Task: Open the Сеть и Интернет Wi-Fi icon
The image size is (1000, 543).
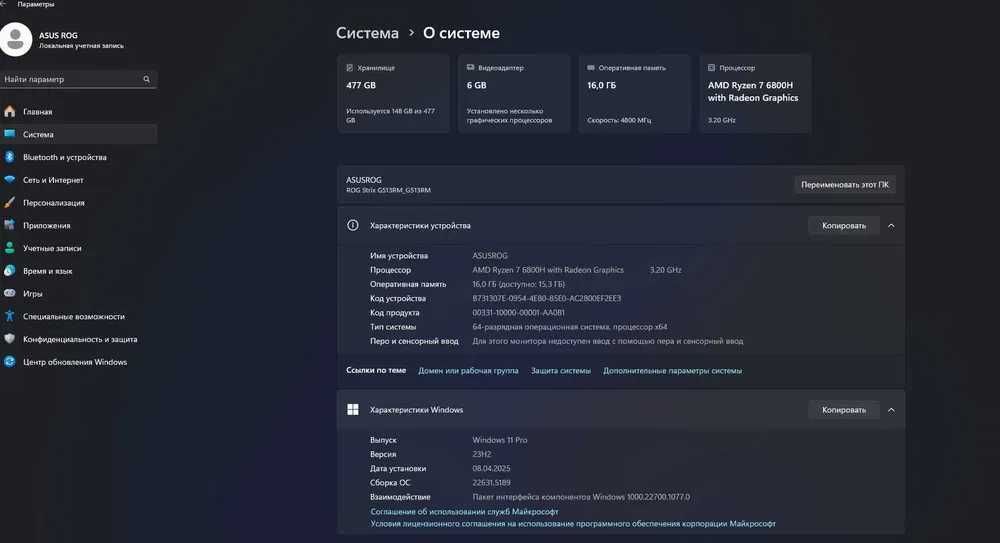Action: point(10,180)
